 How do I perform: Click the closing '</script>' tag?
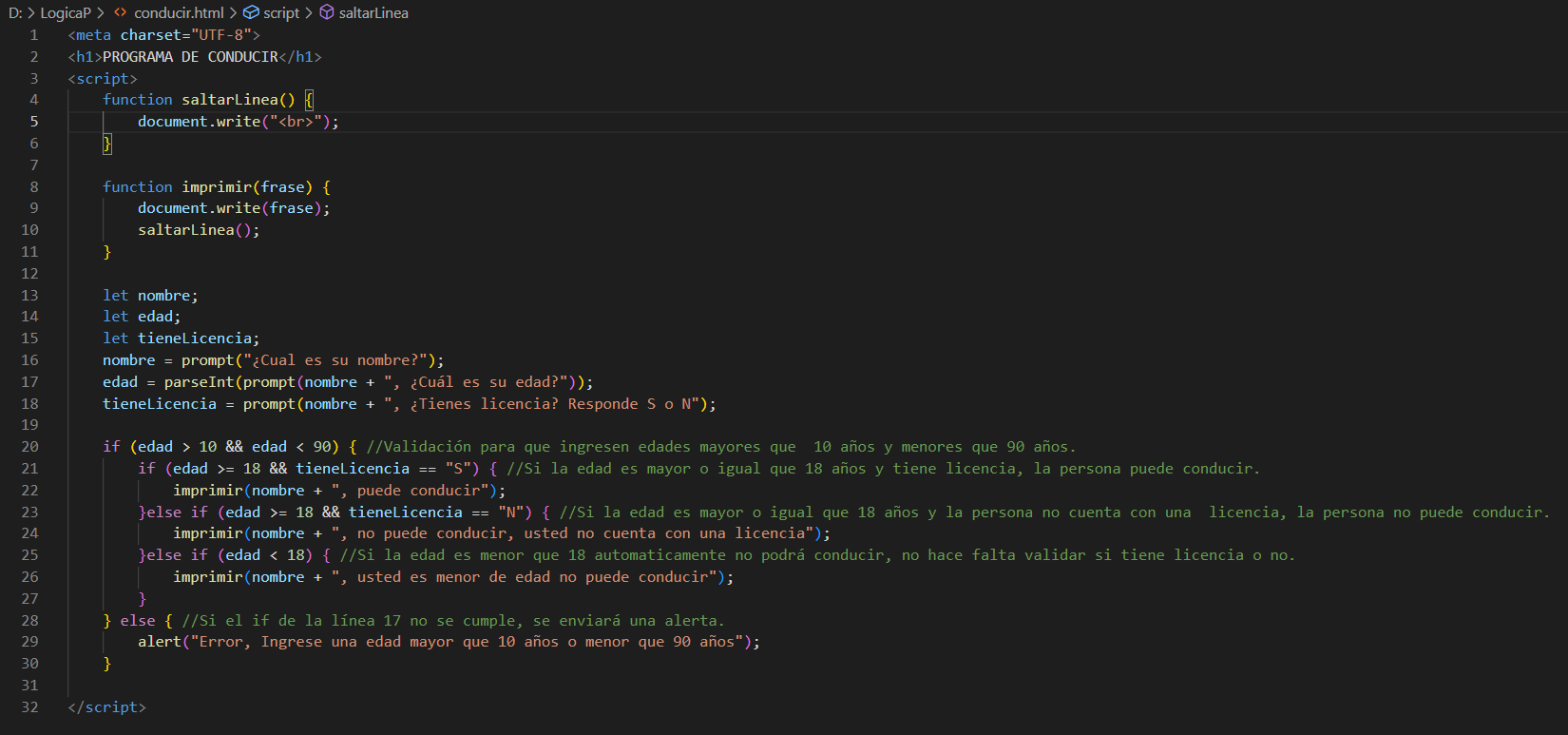click(x=107, y=707)
